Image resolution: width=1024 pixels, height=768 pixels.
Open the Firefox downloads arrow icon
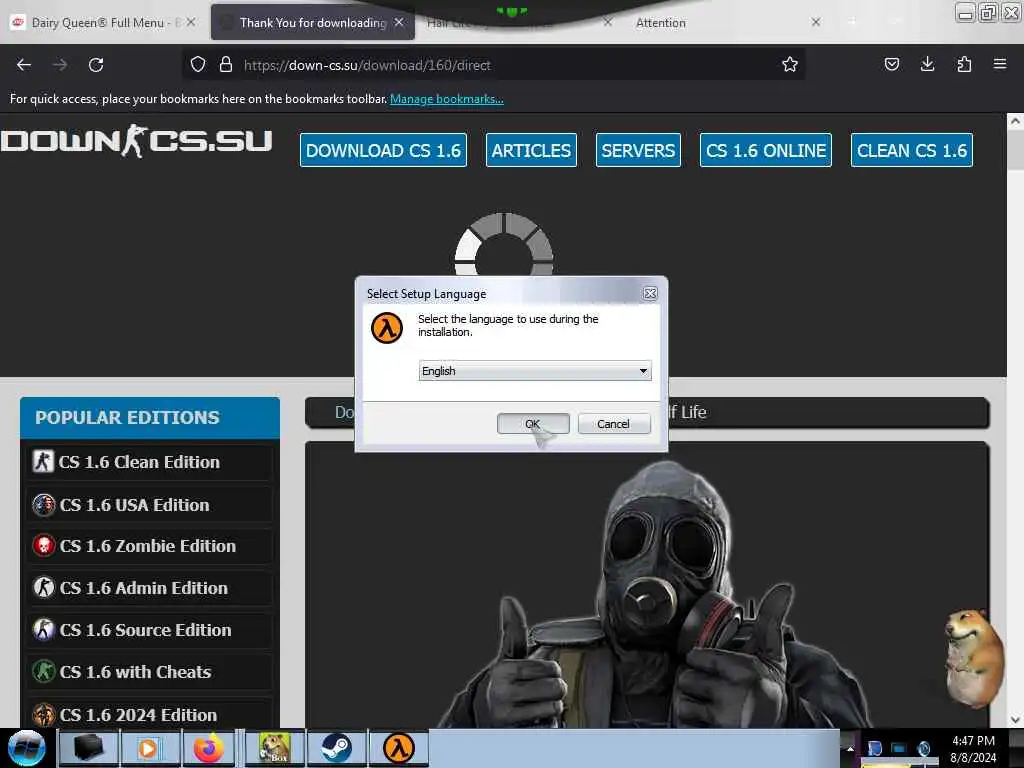pyautogui.click(x=927, y=64)
